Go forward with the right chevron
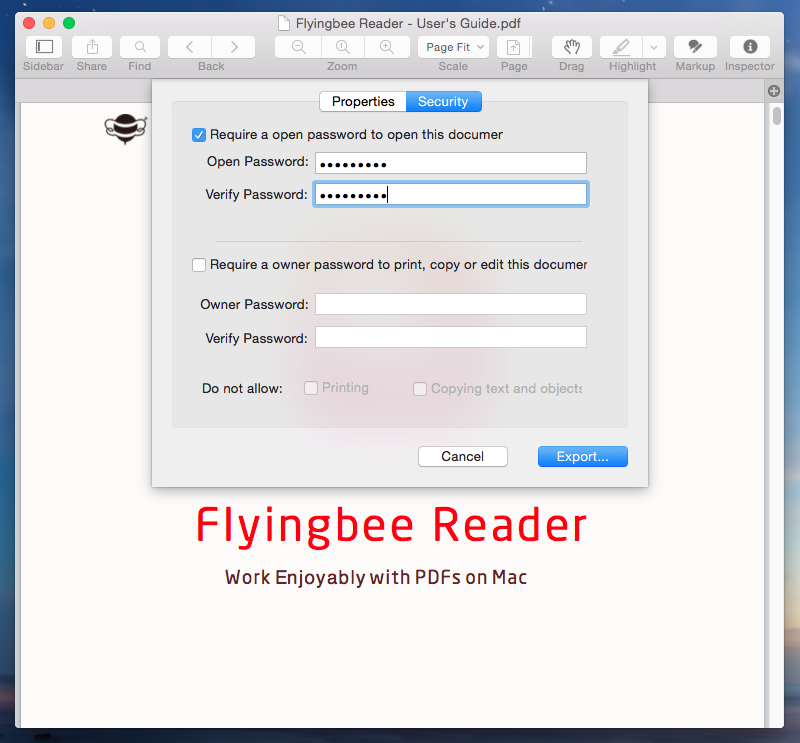 coord(234,47)
